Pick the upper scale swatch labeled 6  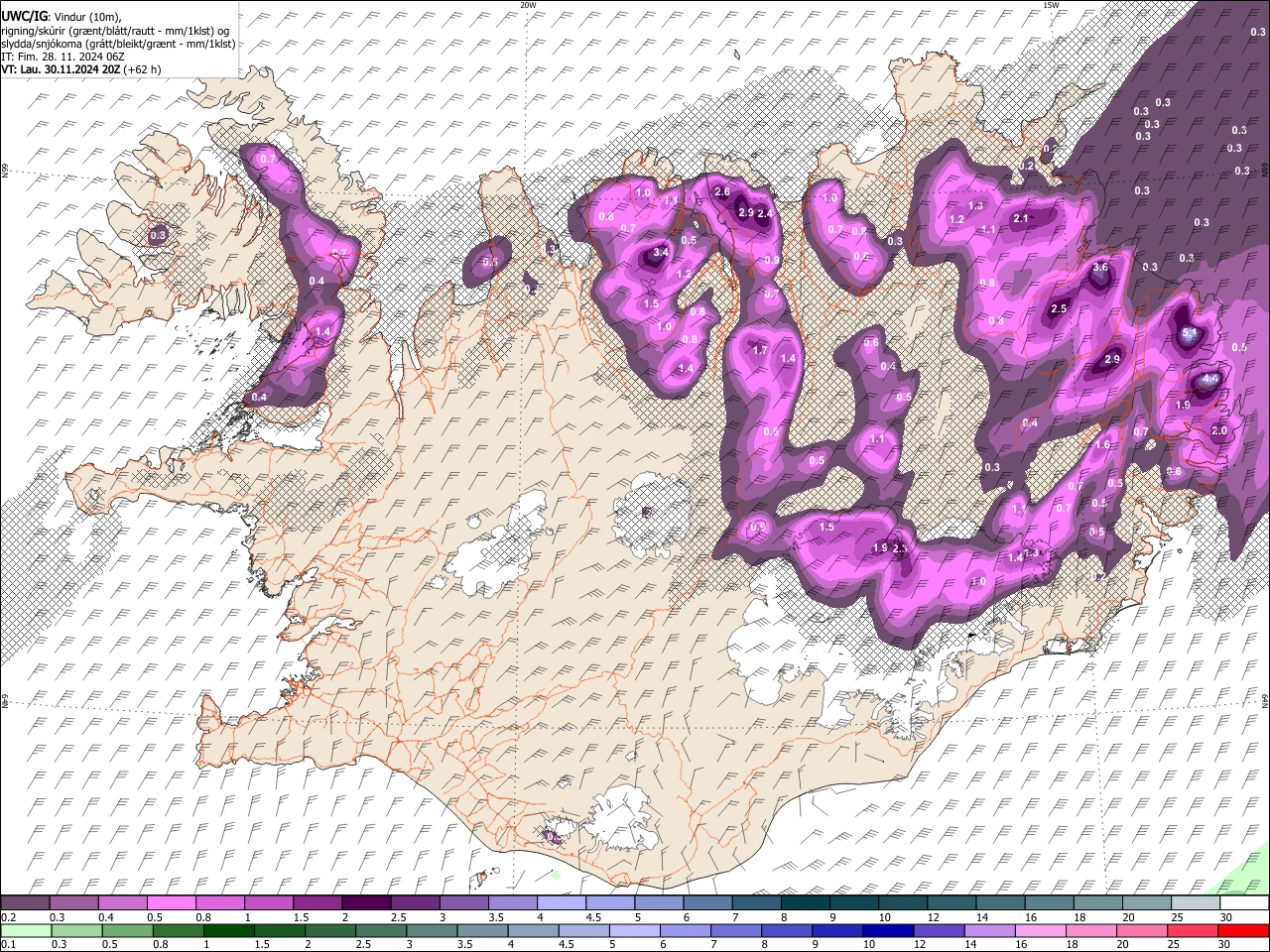[x=707, y=903]
